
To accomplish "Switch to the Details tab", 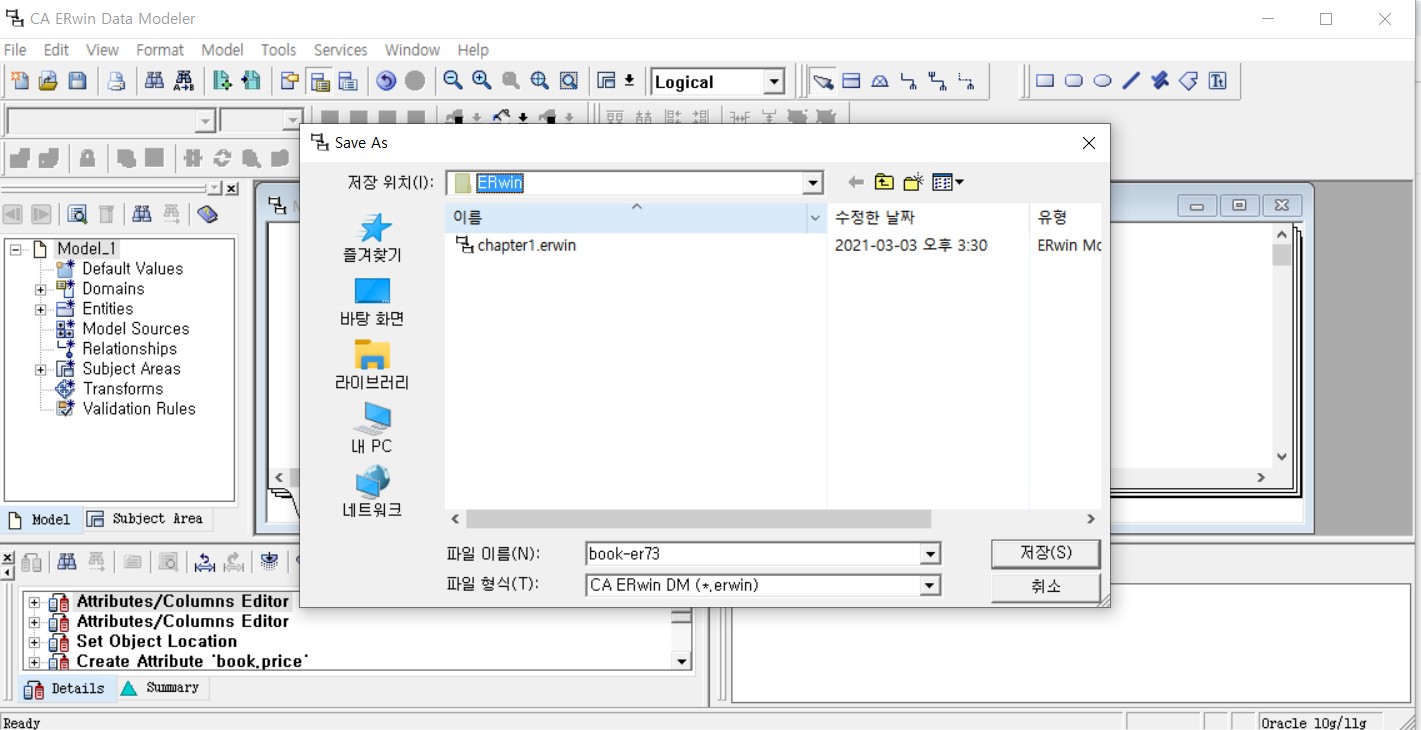I will coord(65,688).
